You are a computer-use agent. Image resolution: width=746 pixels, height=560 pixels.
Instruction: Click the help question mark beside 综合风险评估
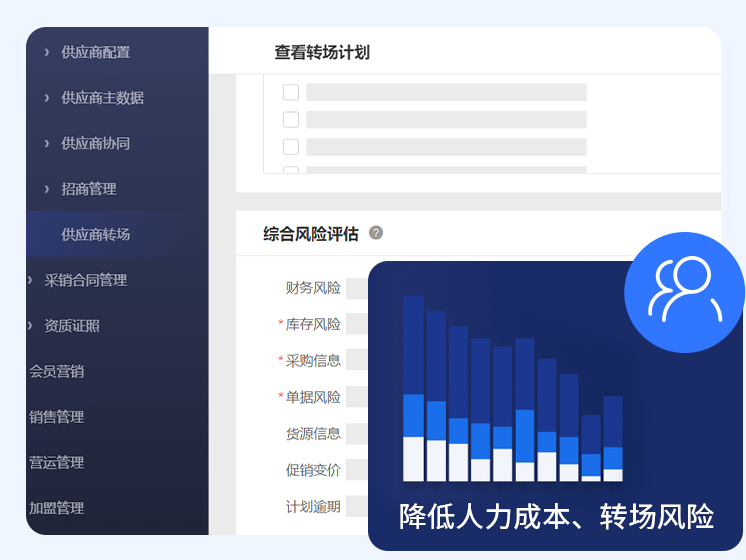point(376,233)
